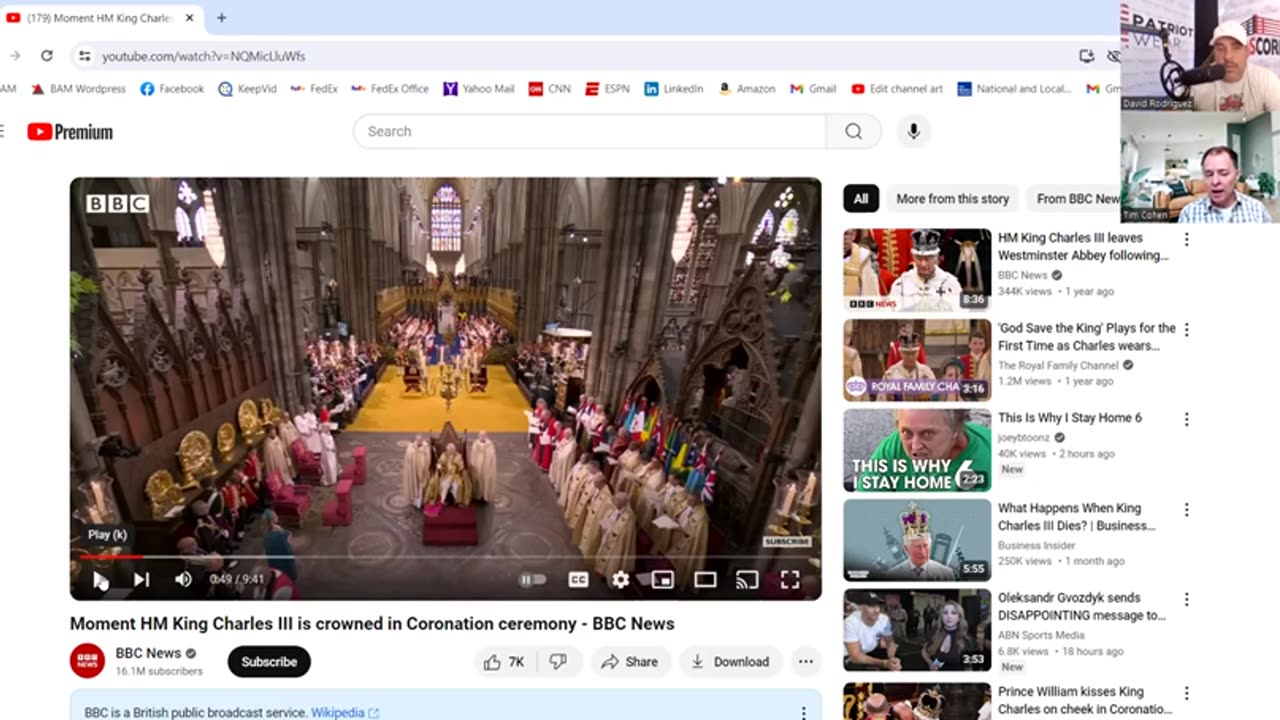Click the YouTube Premium logo
The width and height of the screenshot is (1280, 720).
70,131
